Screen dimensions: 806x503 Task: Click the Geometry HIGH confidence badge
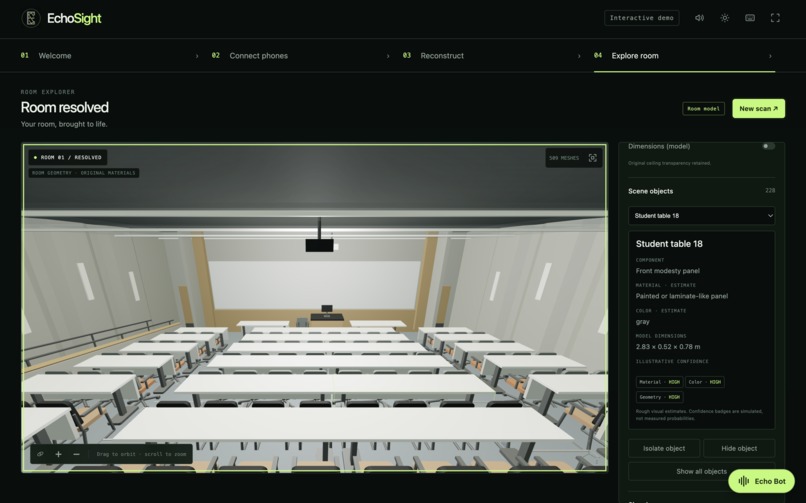660,397
